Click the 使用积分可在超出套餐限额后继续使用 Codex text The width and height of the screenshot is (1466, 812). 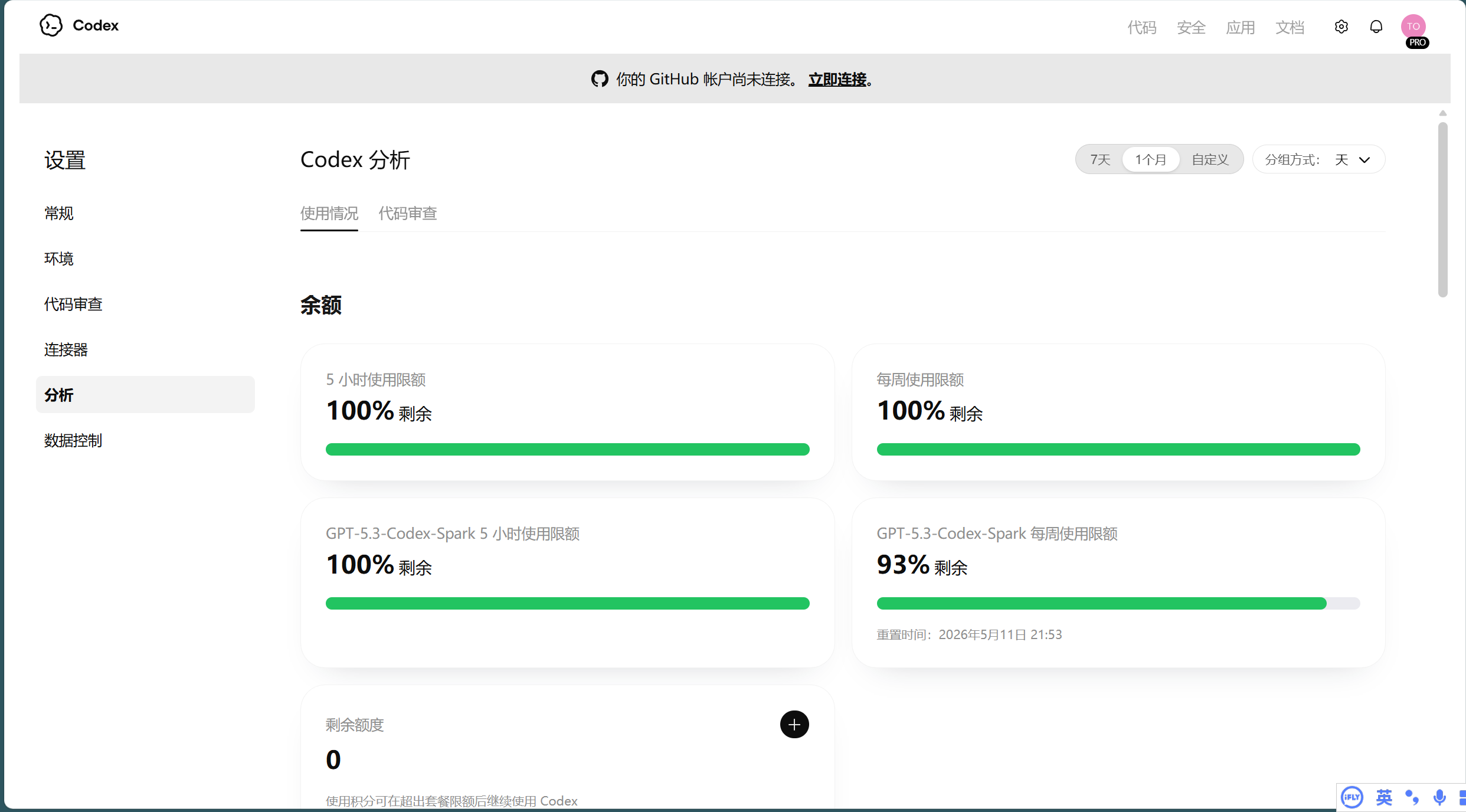tap(451, 801)
